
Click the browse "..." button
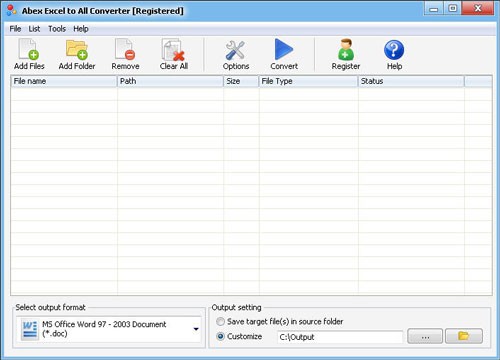(x=425, y=336)
